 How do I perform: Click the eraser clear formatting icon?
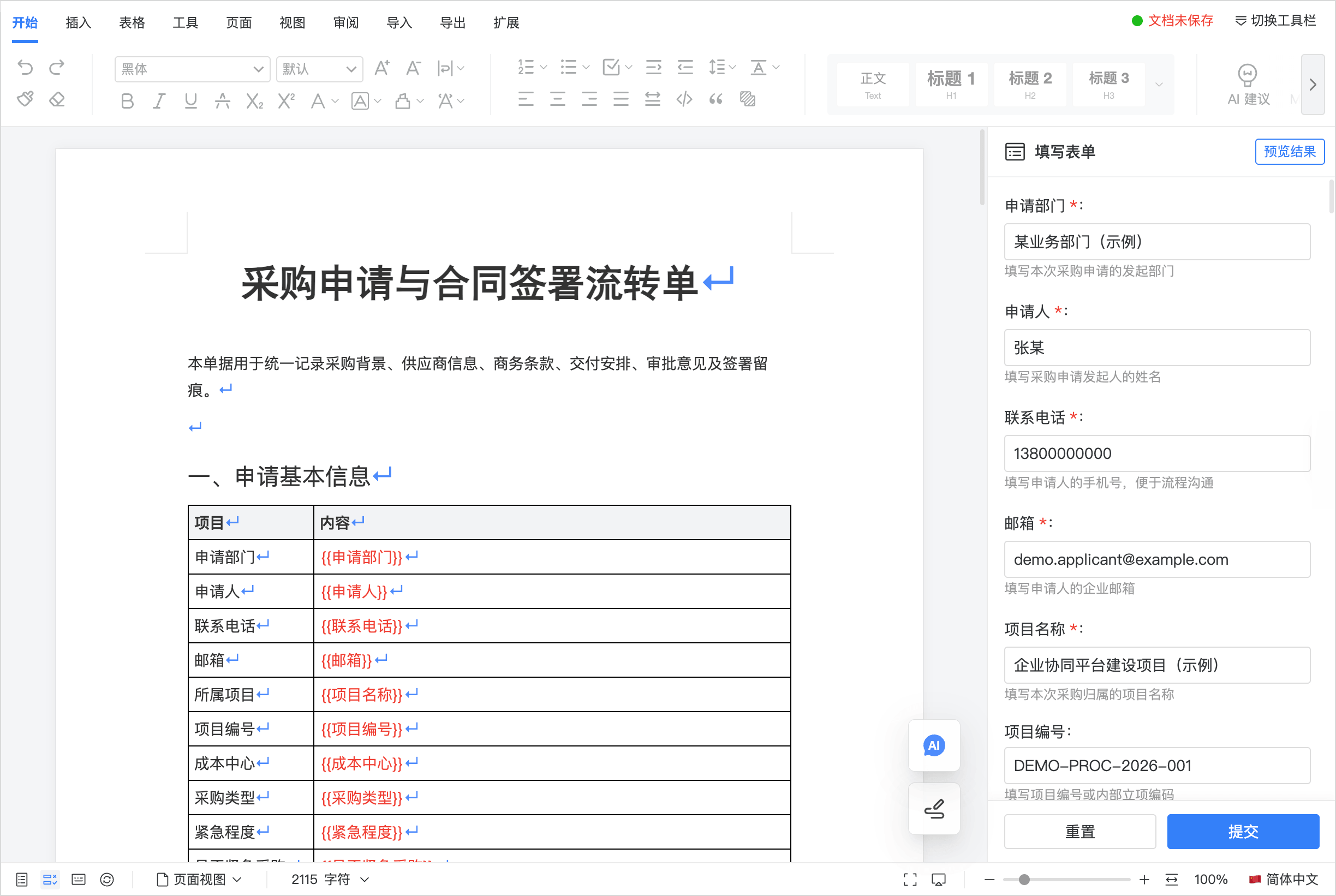[x=57, y=99]
